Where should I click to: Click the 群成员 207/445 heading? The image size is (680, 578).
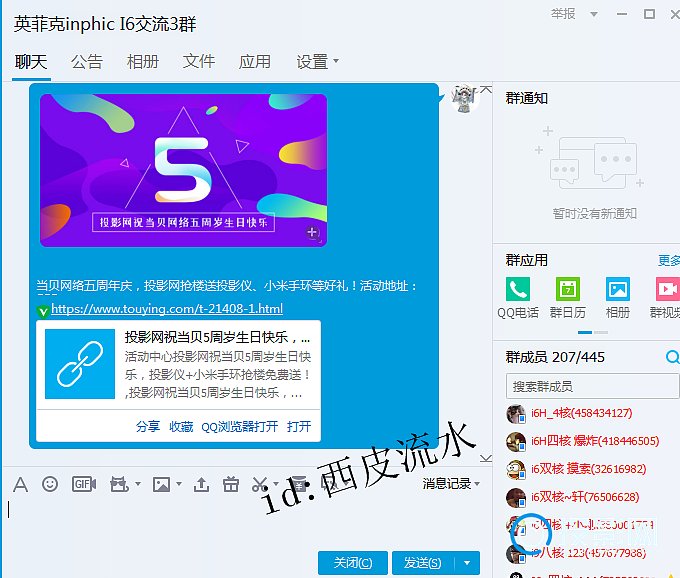pos(555,357)
